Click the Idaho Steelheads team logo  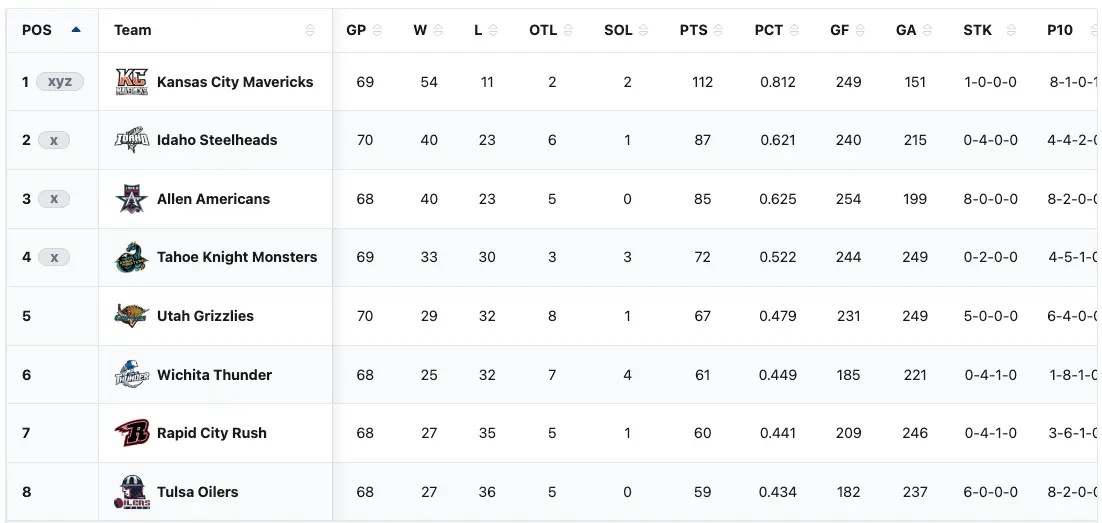coord(132,140)
